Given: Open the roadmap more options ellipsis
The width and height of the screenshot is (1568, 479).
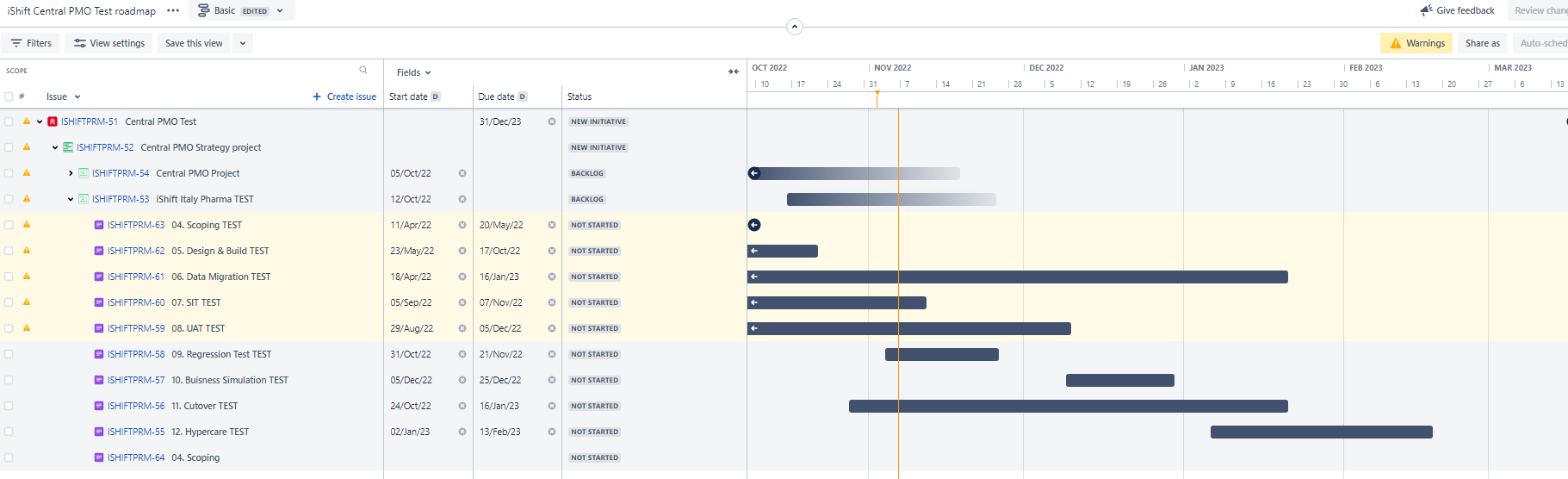Looking at the screenshot, I should click(x=173, y=11).
